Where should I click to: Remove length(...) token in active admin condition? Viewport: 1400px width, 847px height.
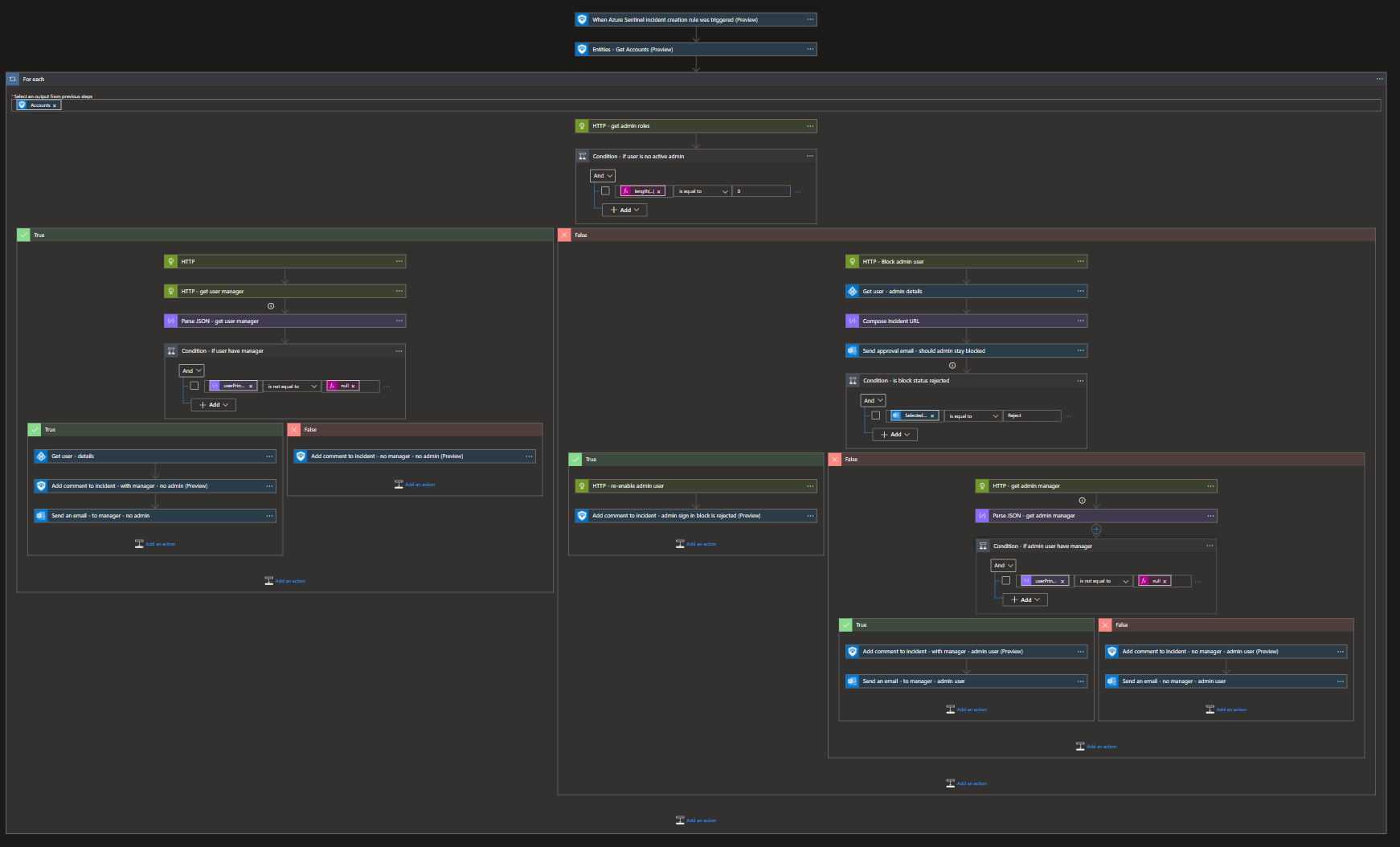658,191
